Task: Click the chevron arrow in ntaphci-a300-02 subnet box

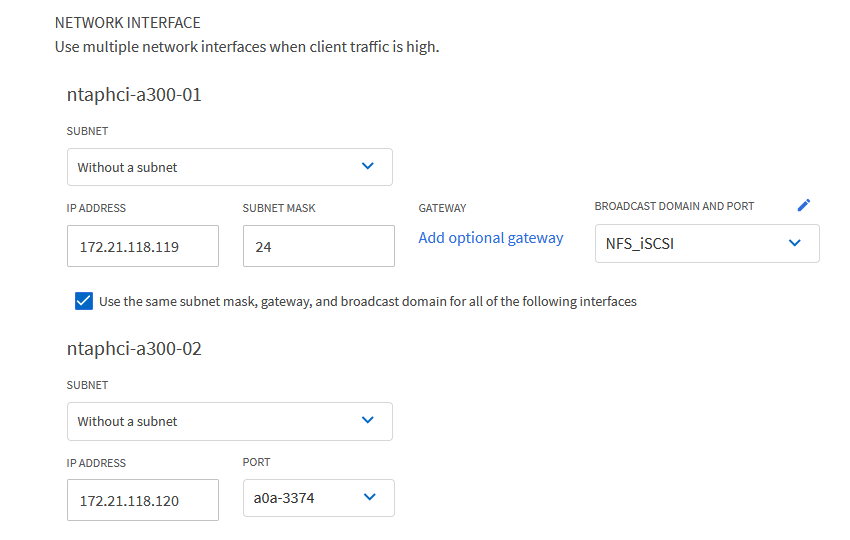Action: point(367,420)
